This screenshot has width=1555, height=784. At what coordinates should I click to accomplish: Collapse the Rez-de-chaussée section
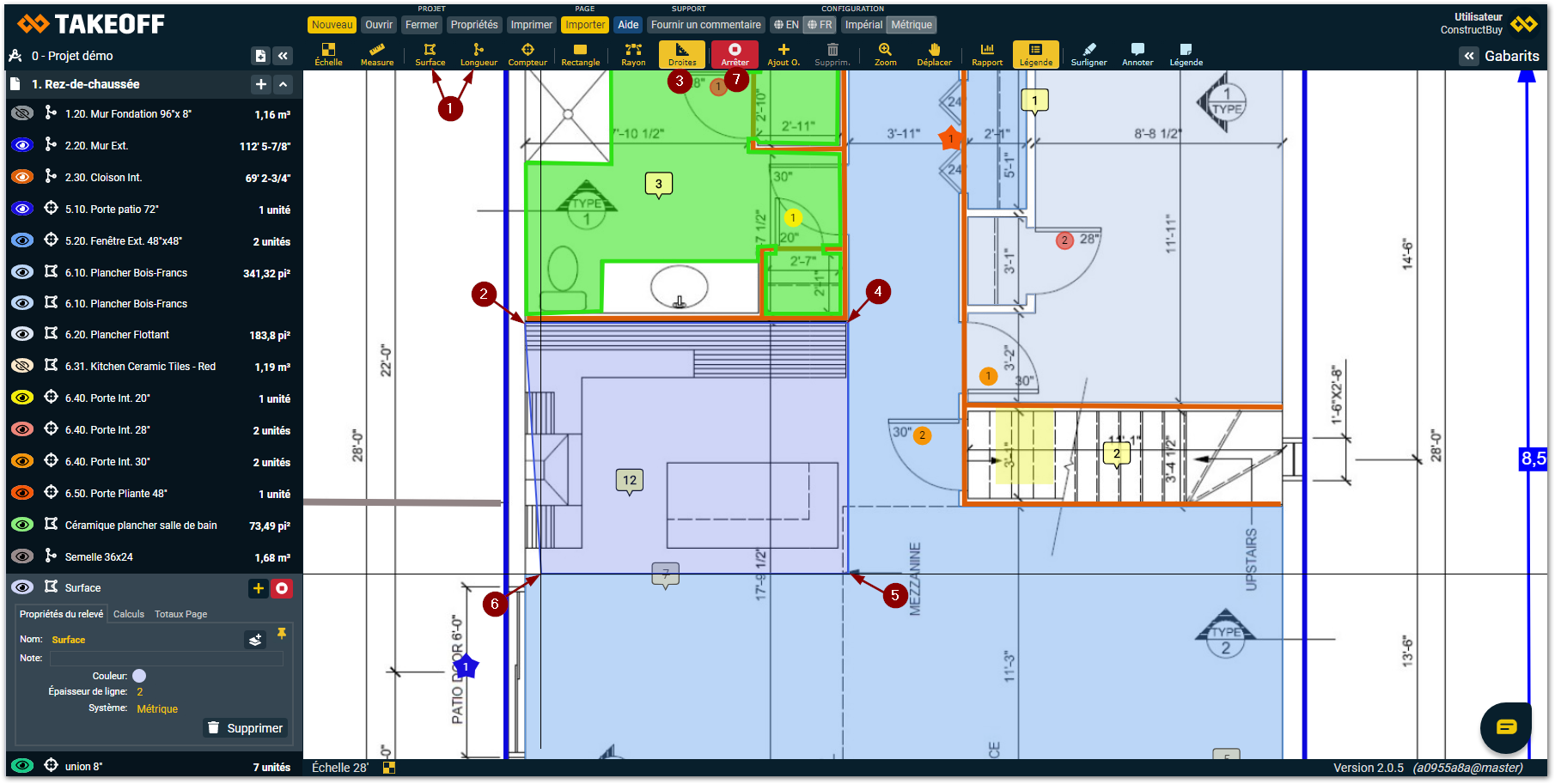pyautogui.click(x=284, y=84)
